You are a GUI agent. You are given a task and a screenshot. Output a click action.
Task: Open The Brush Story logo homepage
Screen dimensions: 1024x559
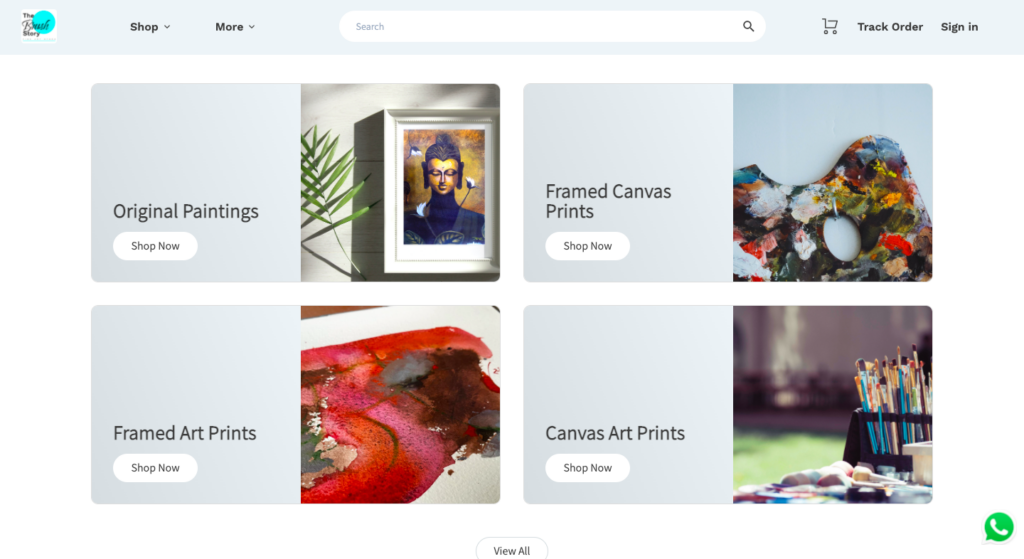[39, 27]
